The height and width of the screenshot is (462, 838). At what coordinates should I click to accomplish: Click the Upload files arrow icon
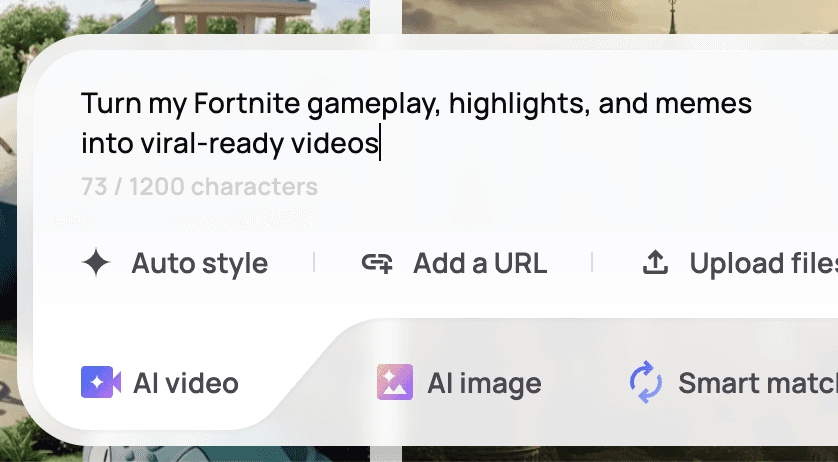pos(655,263)
